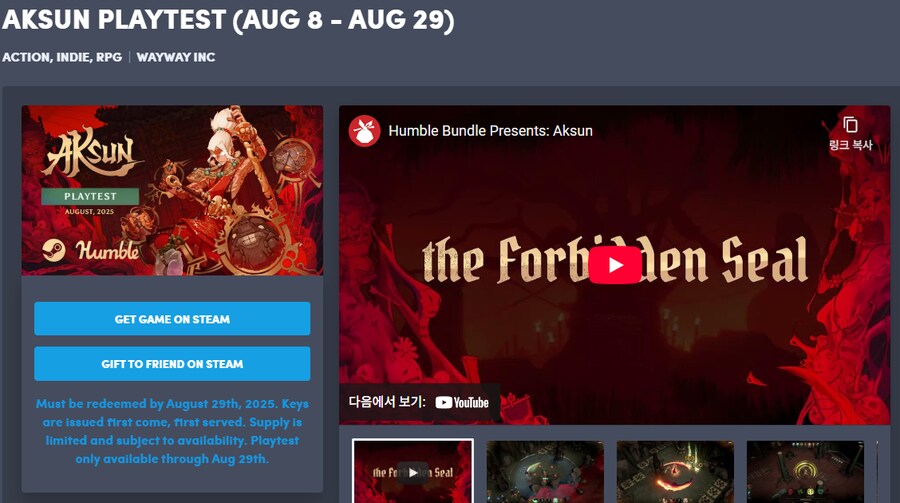Image resolution: width=900 pixels, height=503 pixels.
Task: Open video title Humble Bundle Presents: Aksun
Action: click(490, 131)
